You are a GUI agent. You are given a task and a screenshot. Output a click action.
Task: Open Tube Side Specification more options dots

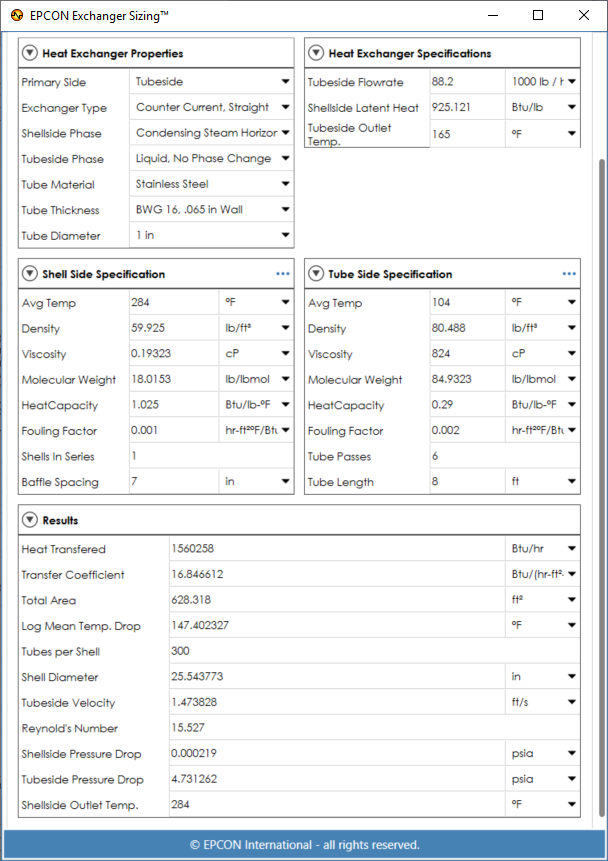(x=569, y=274)
